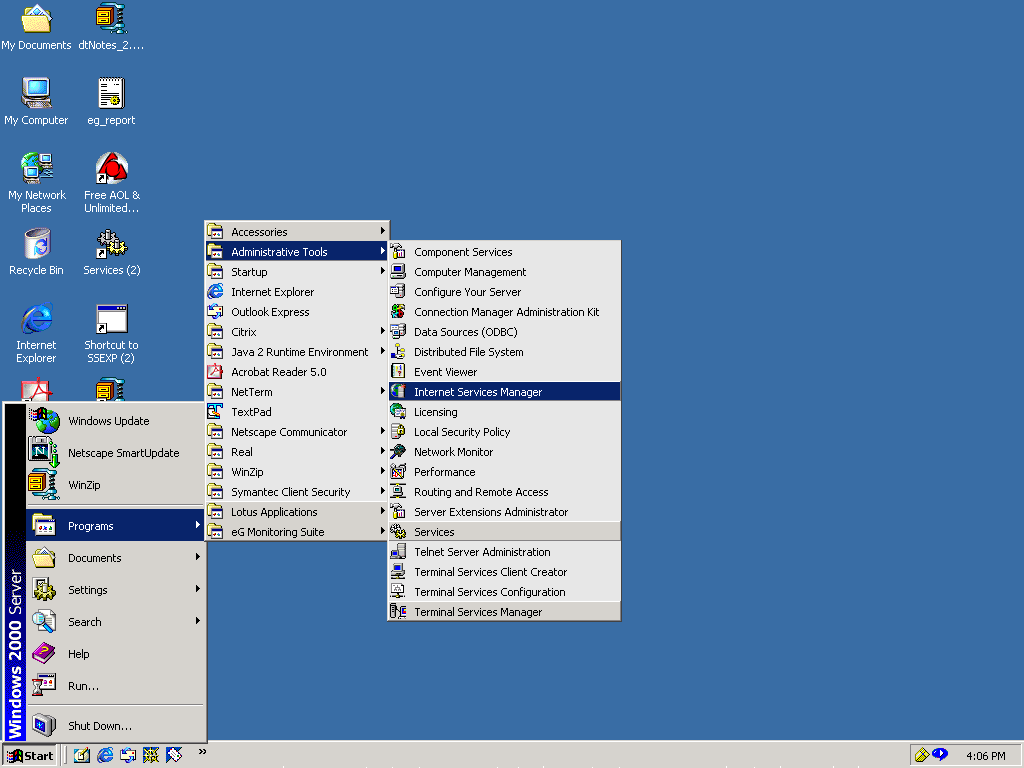The image size is (1024, 768).
Task: Open the dtNotes_2 zip desktop icon
Action: (111, 27)
